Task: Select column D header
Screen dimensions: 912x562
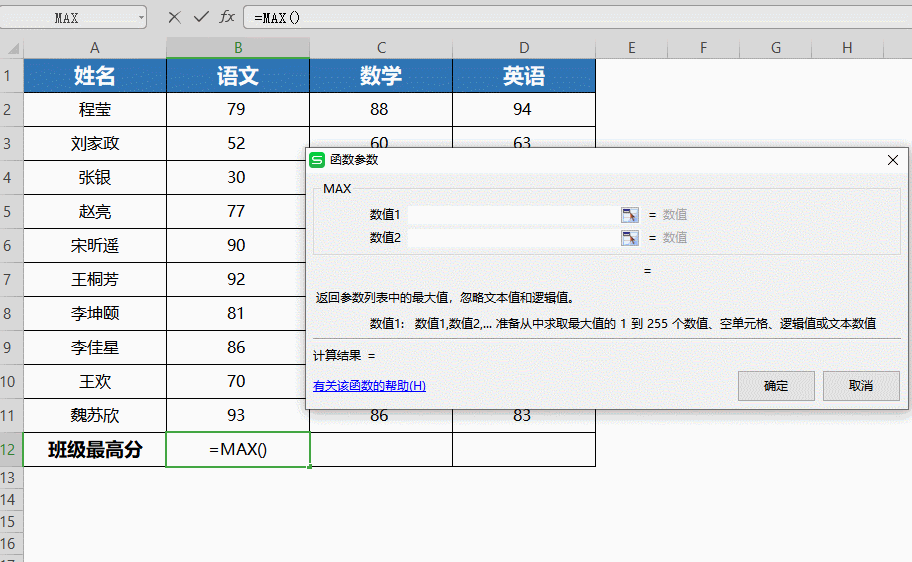Action: point(524,48)
